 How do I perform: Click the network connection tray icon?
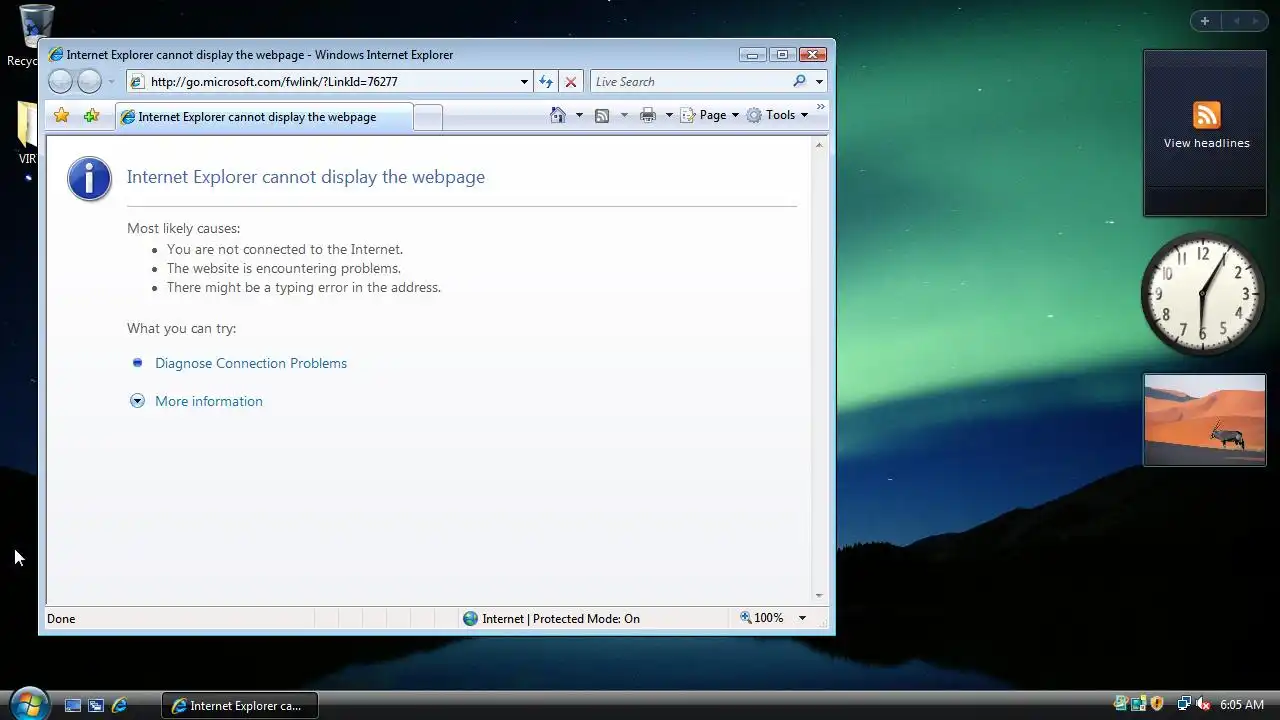pos(1184,704)
